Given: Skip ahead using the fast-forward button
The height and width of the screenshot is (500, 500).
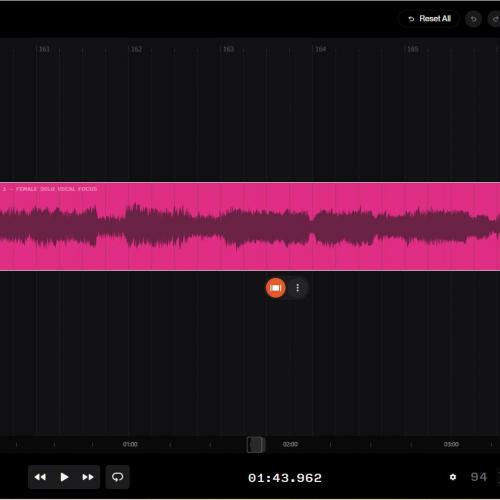Looking at the screenshot, I should [x=88, y=477].
